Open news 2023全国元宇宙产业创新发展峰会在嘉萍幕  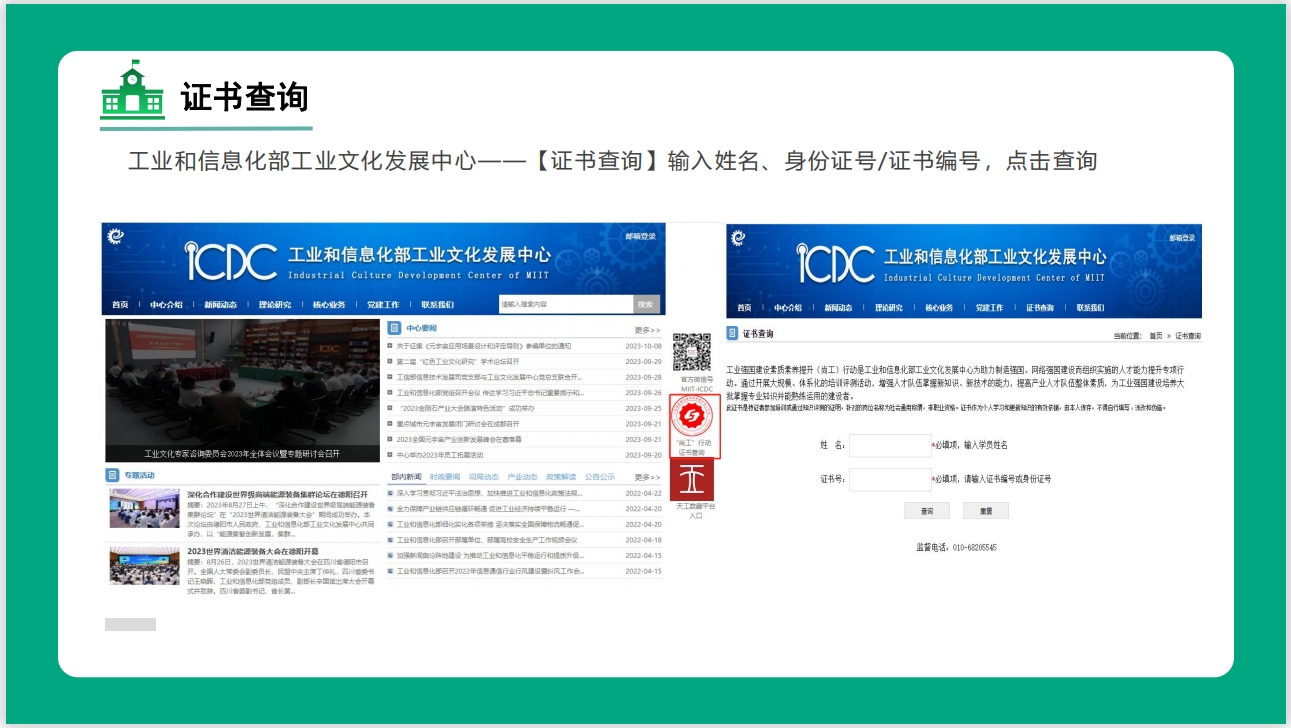point(459,439)
